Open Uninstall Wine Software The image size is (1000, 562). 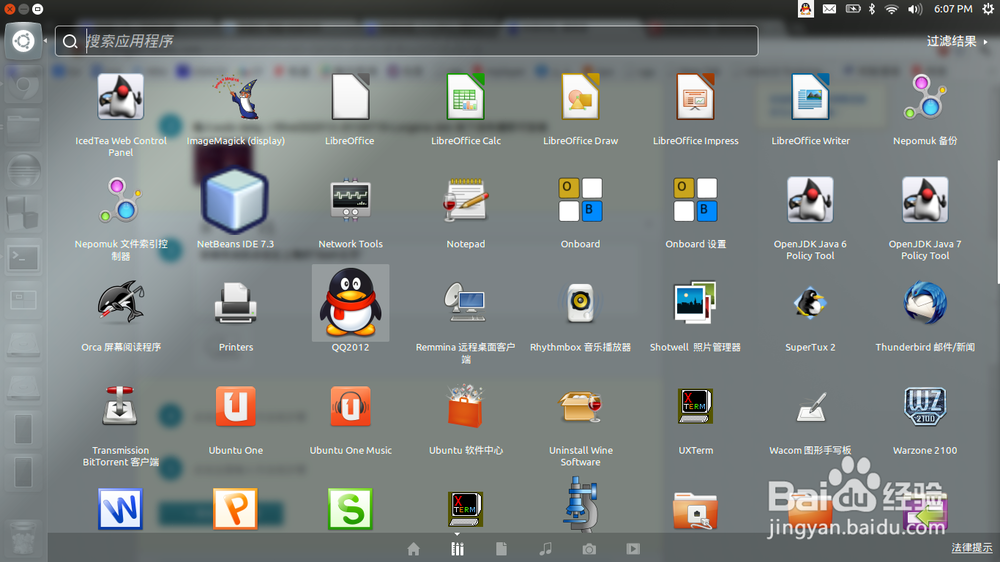pos(580,406)
